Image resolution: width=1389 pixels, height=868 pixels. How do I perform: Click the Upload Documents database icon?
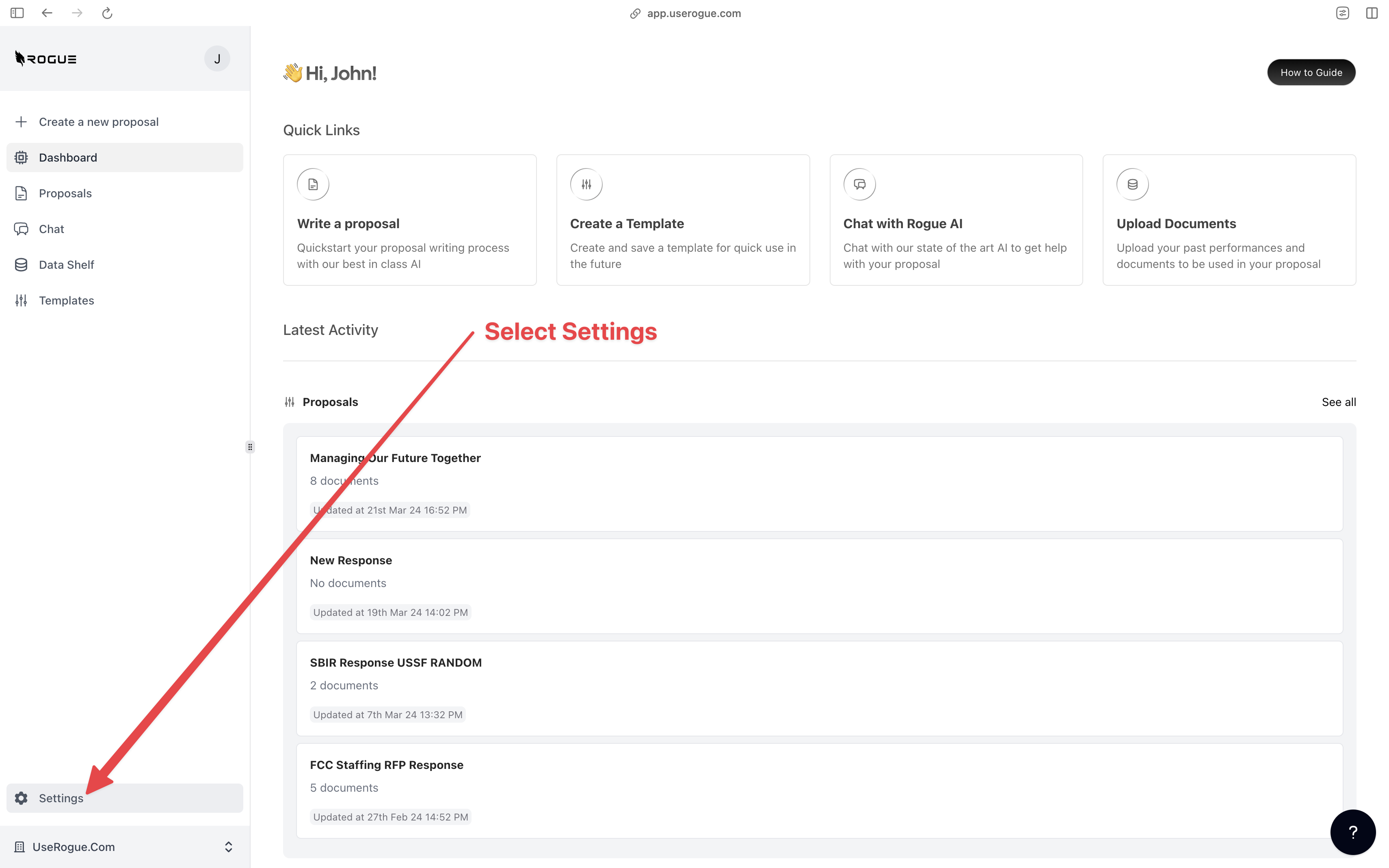pyautogui.click(x=1132, y=184)
